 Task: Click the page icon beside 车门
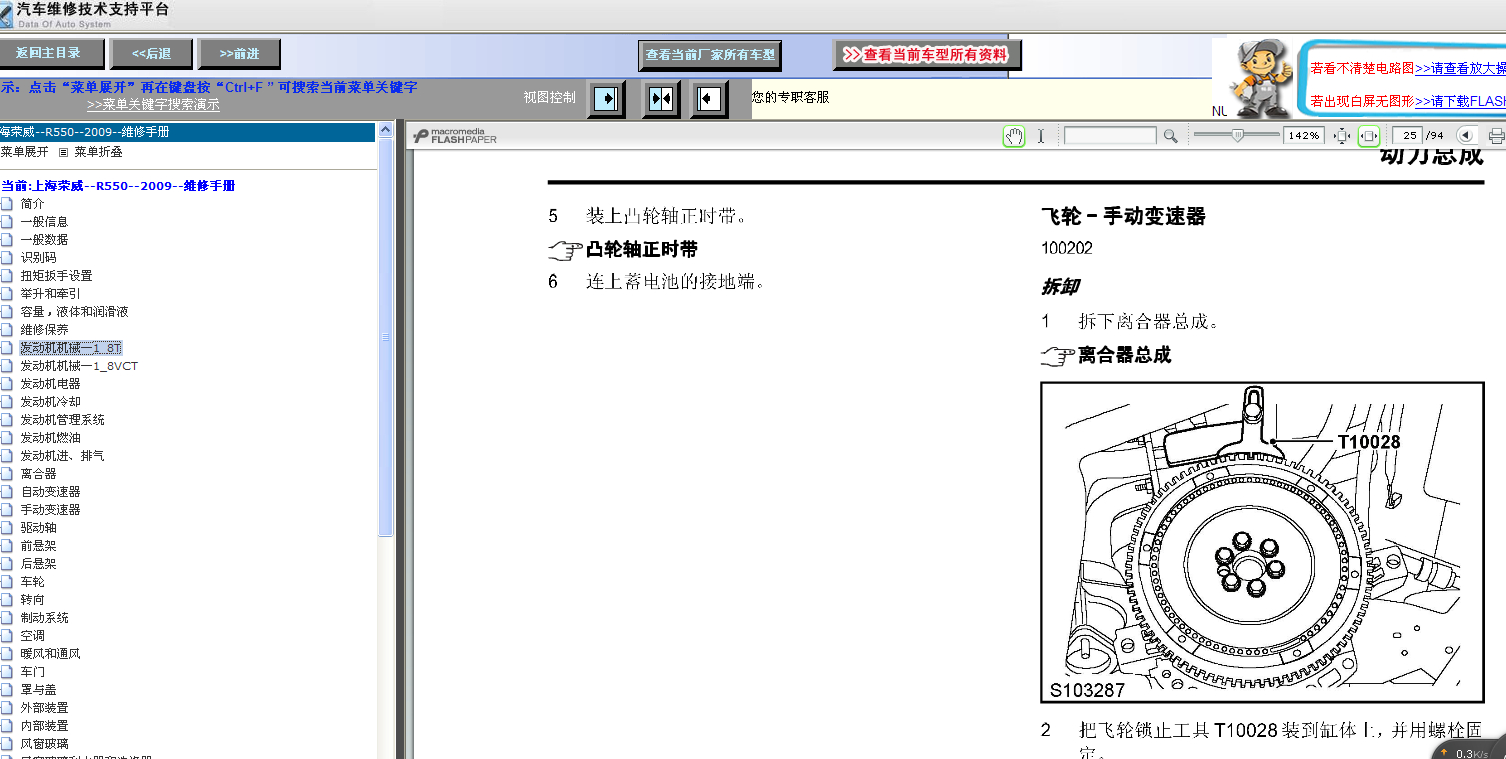pos(7,672)
